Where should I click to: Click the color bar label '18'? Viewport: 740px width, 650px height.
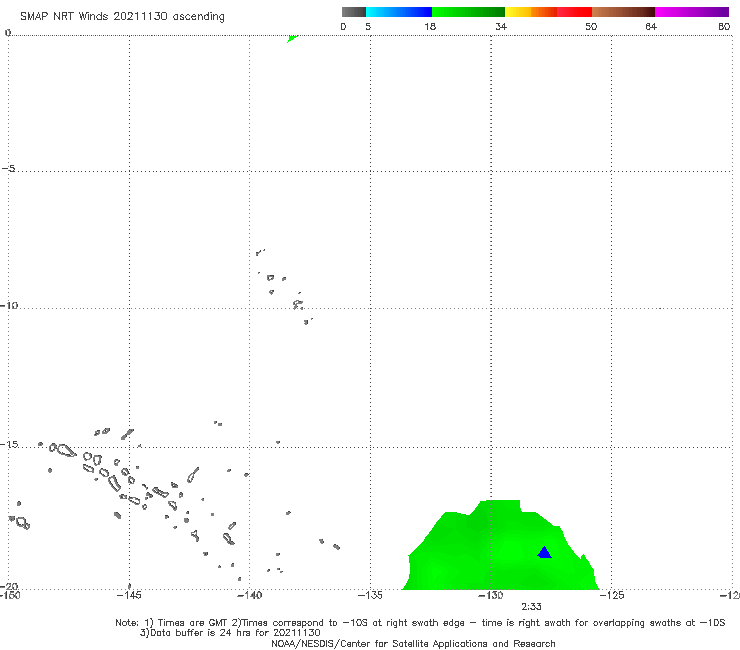coord(430,26)
